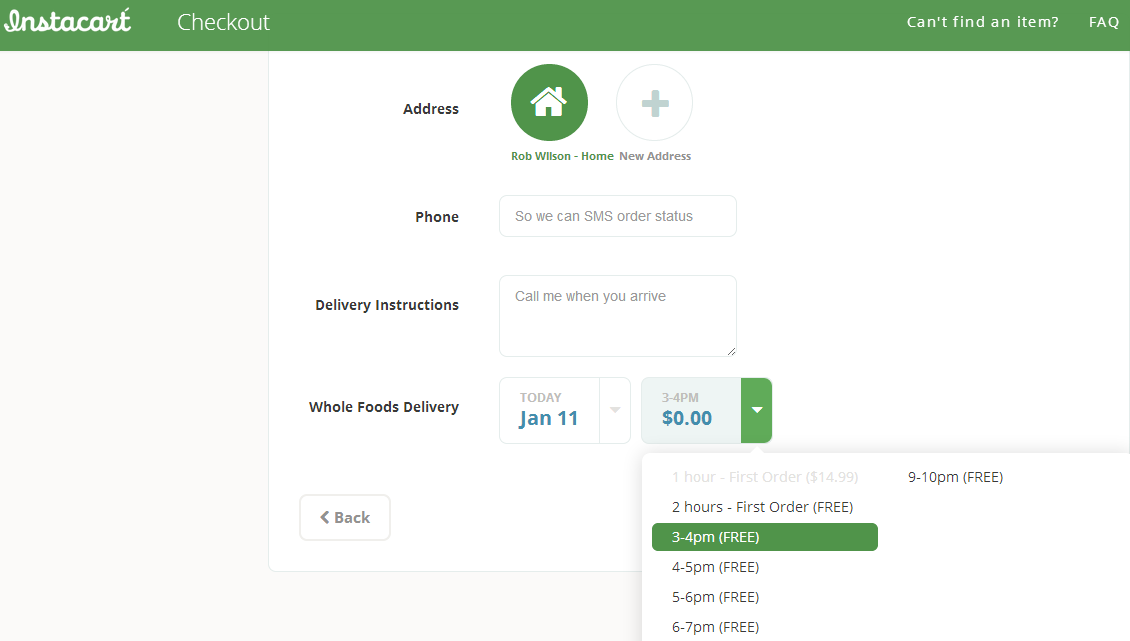Choose 2 hours - First Order (FREE)
1130x641 pixels.
pos(762,507)
